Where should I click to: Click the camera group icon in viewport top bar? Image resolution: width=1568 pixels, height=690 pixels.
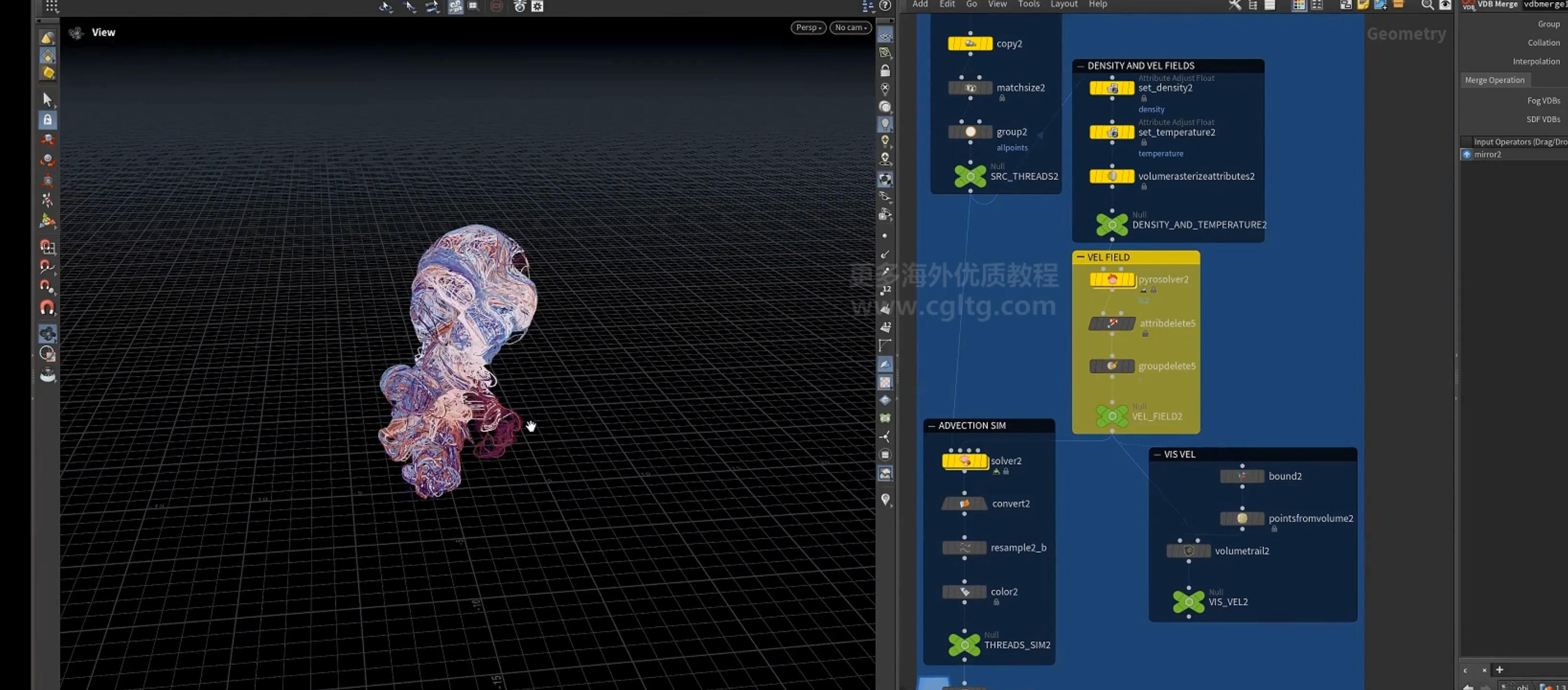pyautogui.click(x=456, y=6)
